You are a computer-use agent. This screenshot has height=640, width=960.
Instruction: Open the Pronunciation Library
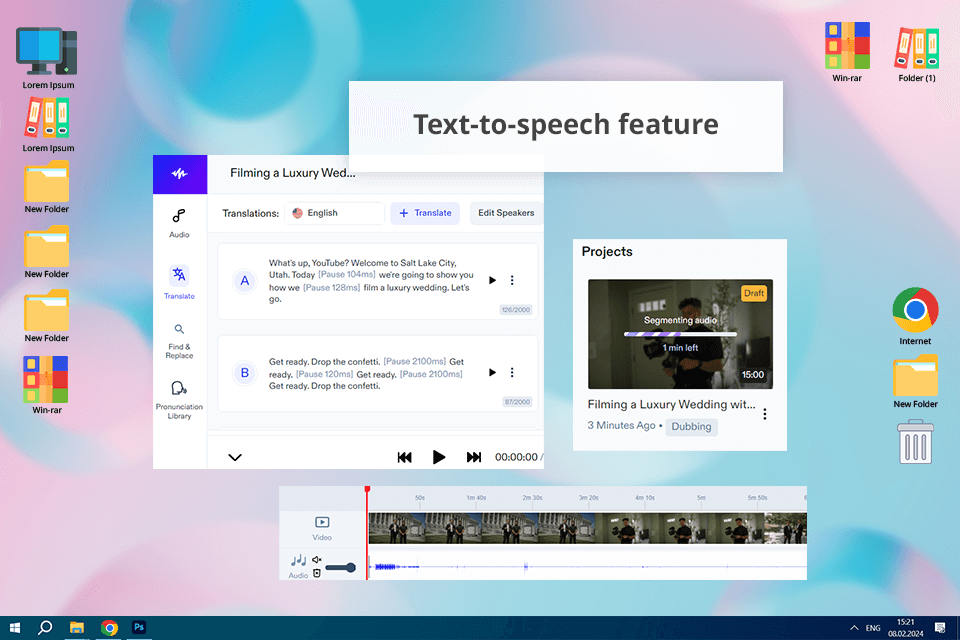point(179,400)
